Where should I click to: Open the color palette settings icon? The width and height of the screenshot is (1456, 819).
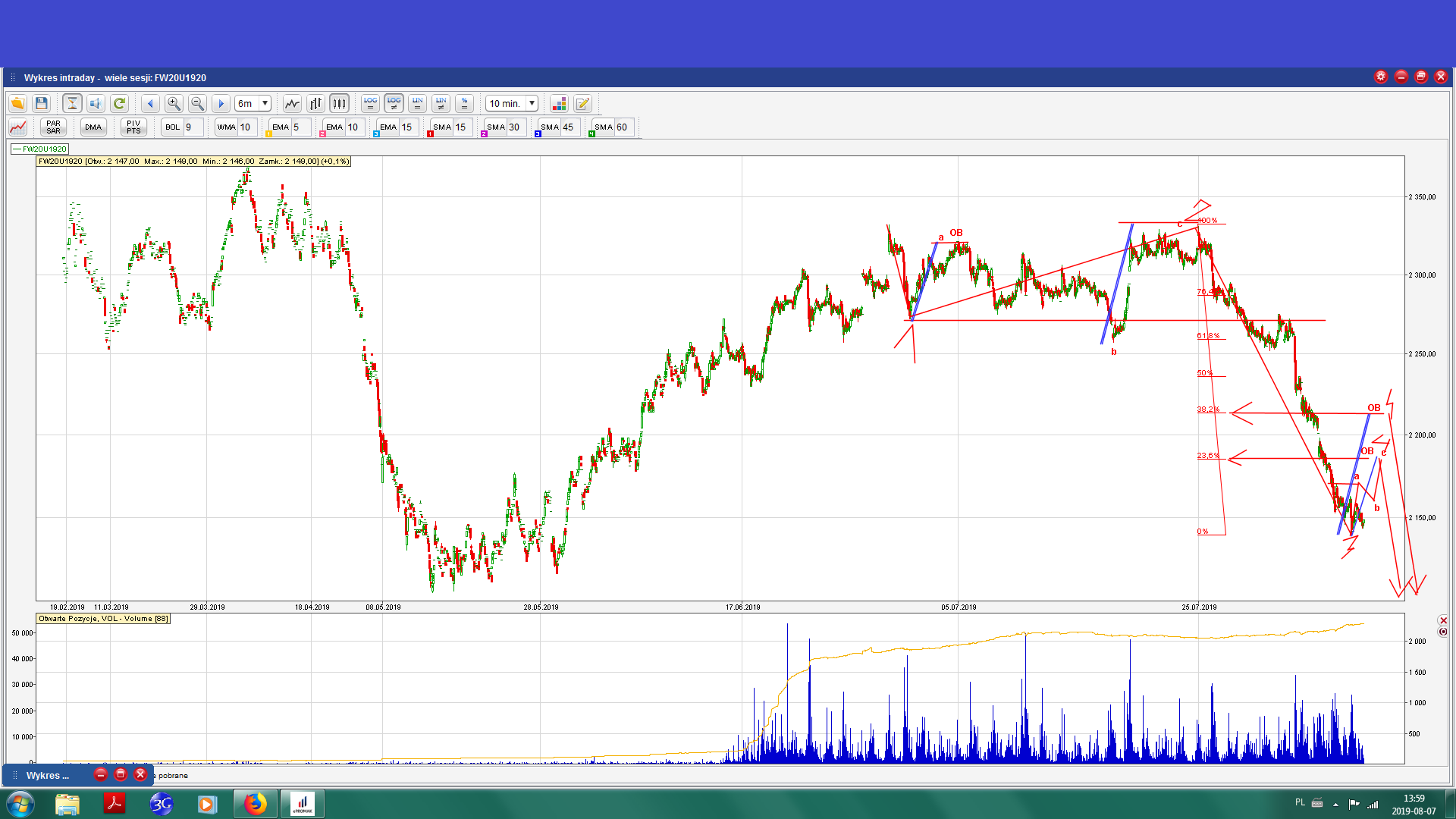click(559, 103)
